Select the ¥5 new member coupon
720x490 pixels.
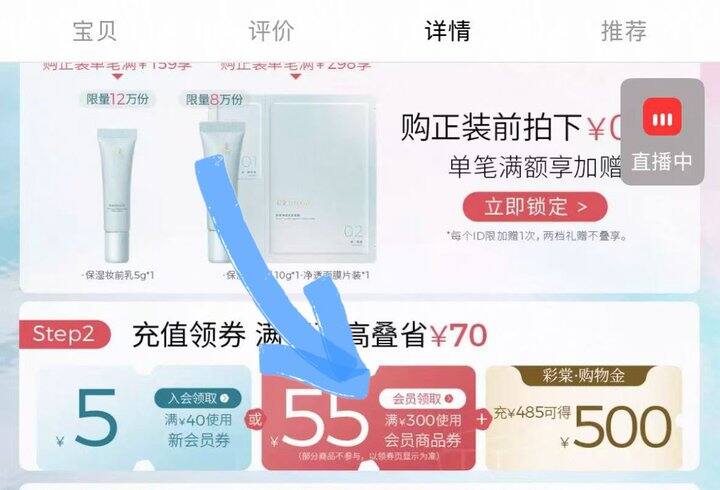tap(144, 418)
